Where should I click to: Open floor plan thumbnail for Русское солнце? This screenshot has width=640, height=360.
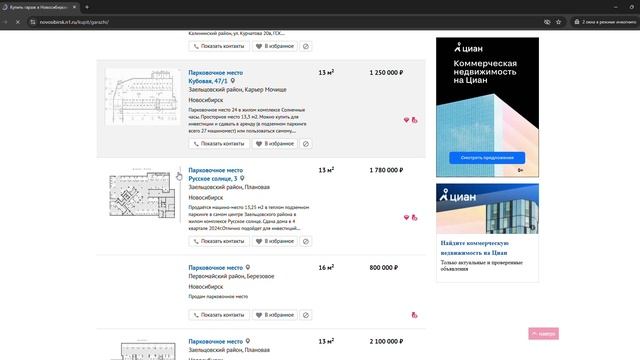(142, 194)
